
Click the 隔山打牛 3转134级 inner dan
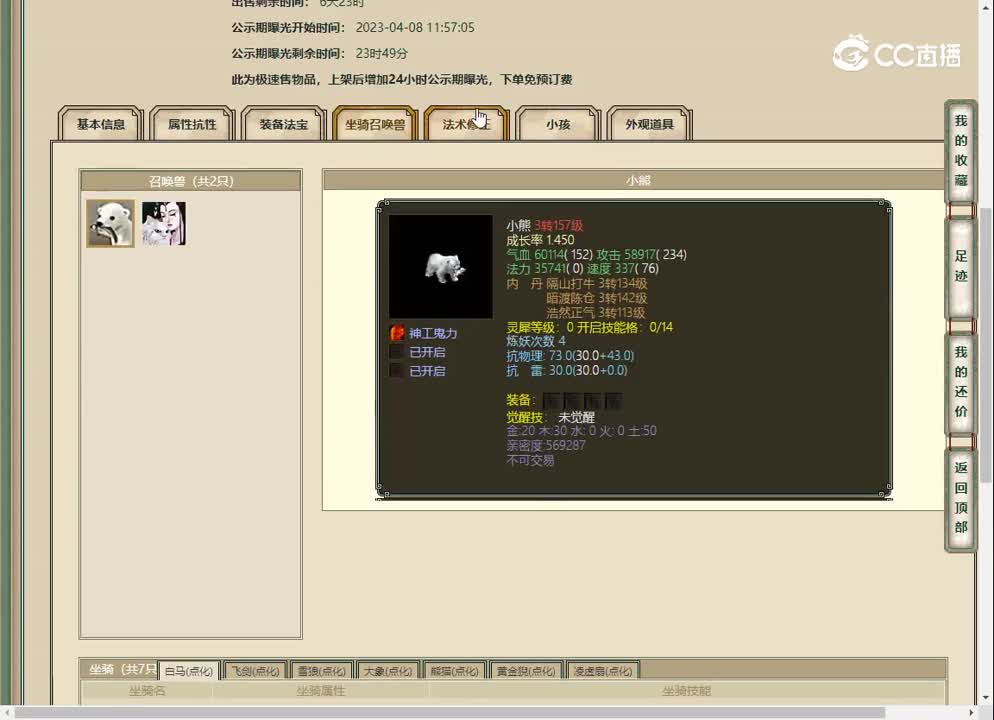pyautogui.click(x=597, y=283)
